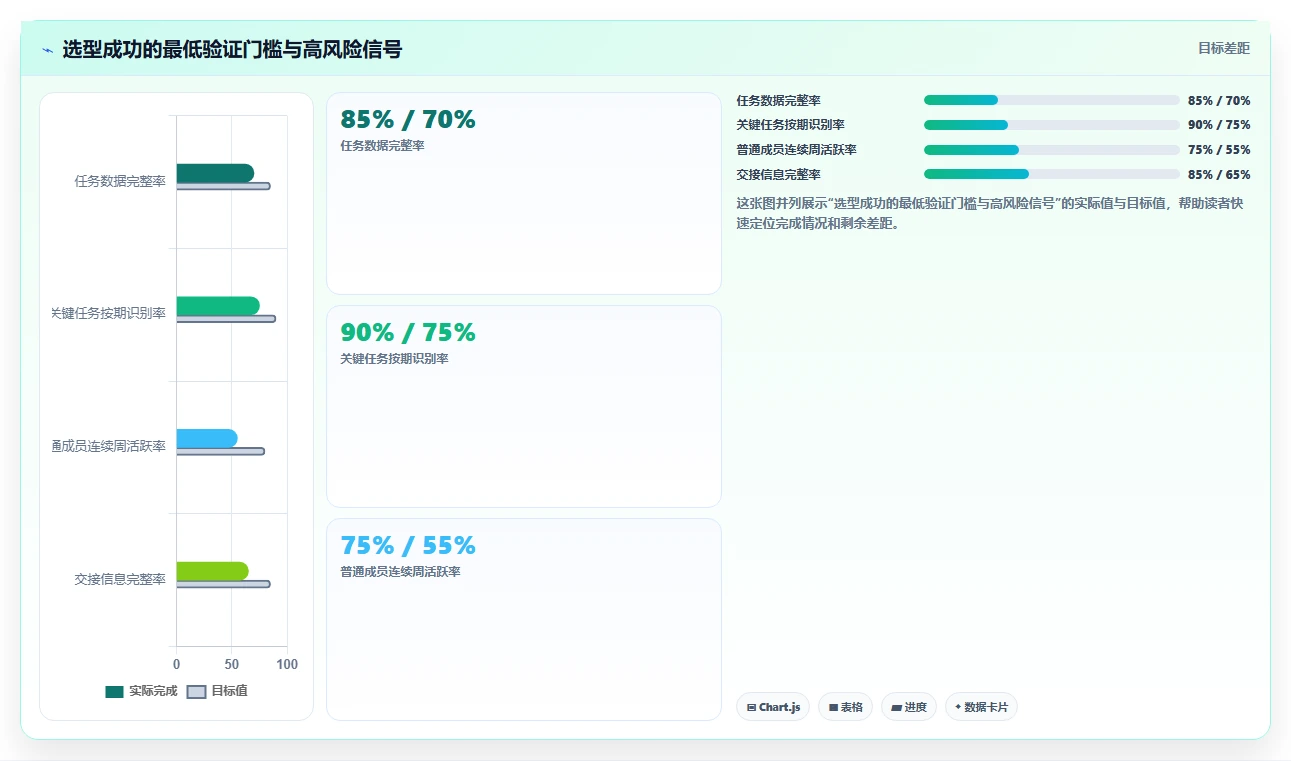
Task: Click the 75% / 55% data card
Action: [x=523, y=619]
